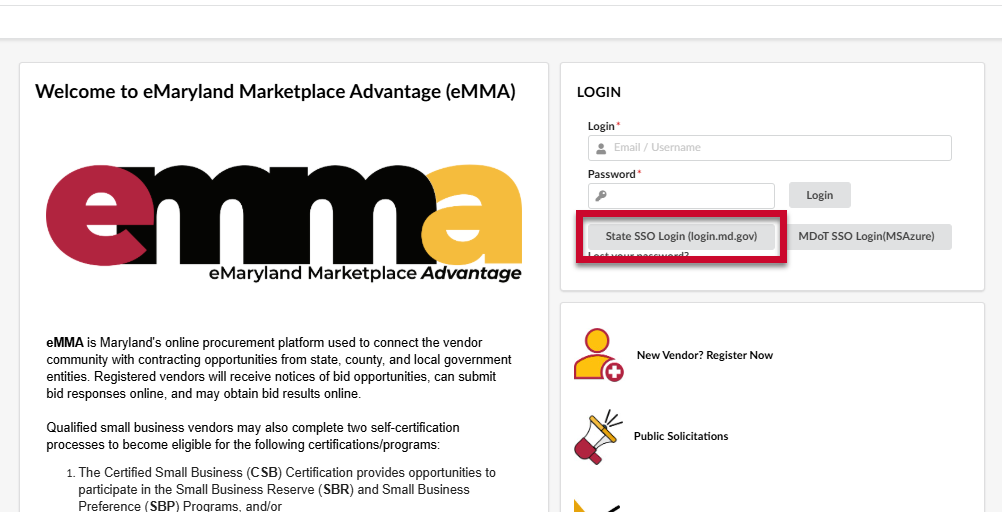Click MDoT SSO Login(MSAzure) button
The image size is (1002, 512).
point(866,237)
